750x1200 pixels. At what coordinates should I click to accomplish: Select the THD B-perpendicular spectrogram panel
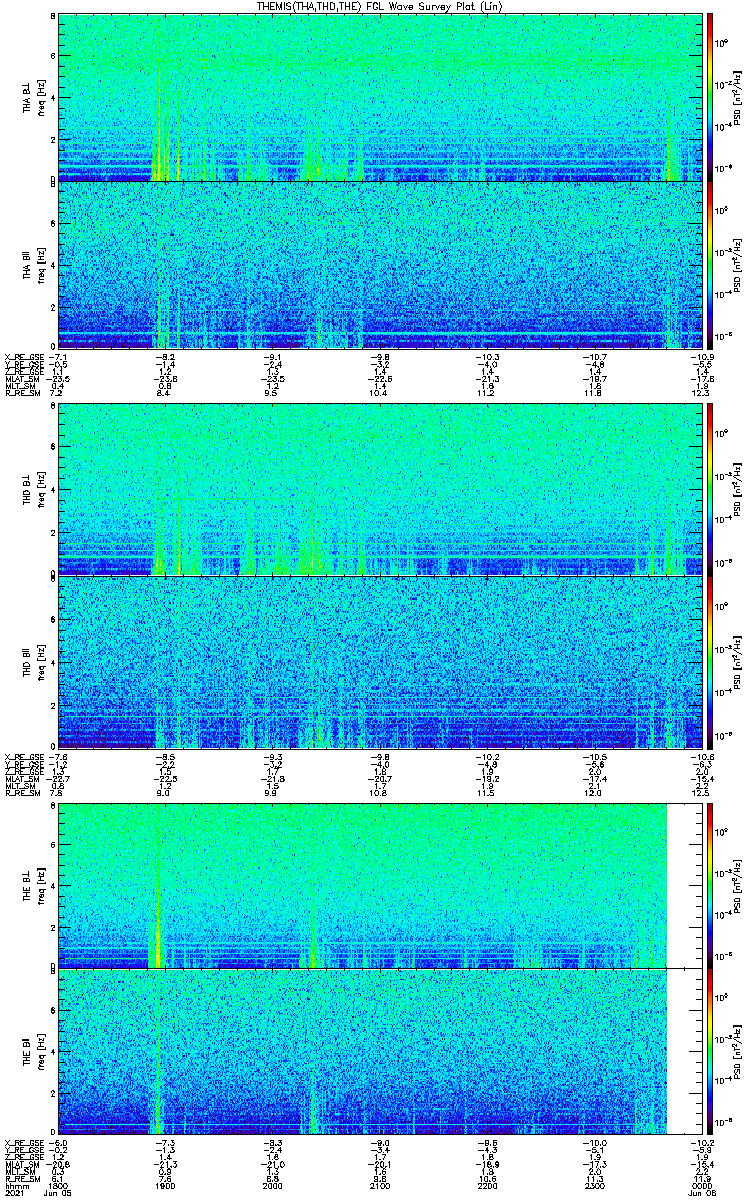[380, 491]
